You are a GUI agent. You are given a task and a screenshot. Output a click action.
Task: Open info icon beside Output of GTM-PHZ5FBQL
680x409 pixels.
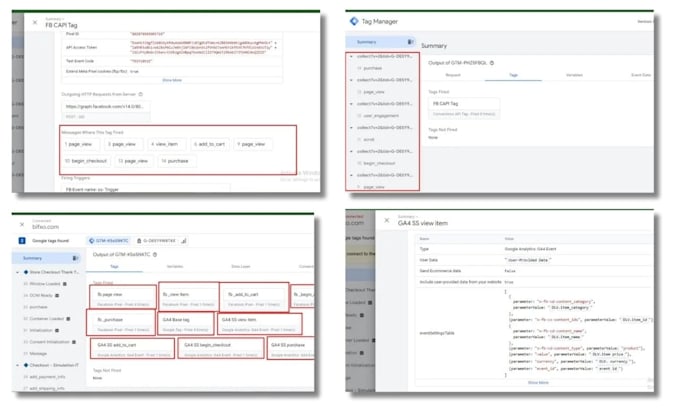tap(492, 63)
